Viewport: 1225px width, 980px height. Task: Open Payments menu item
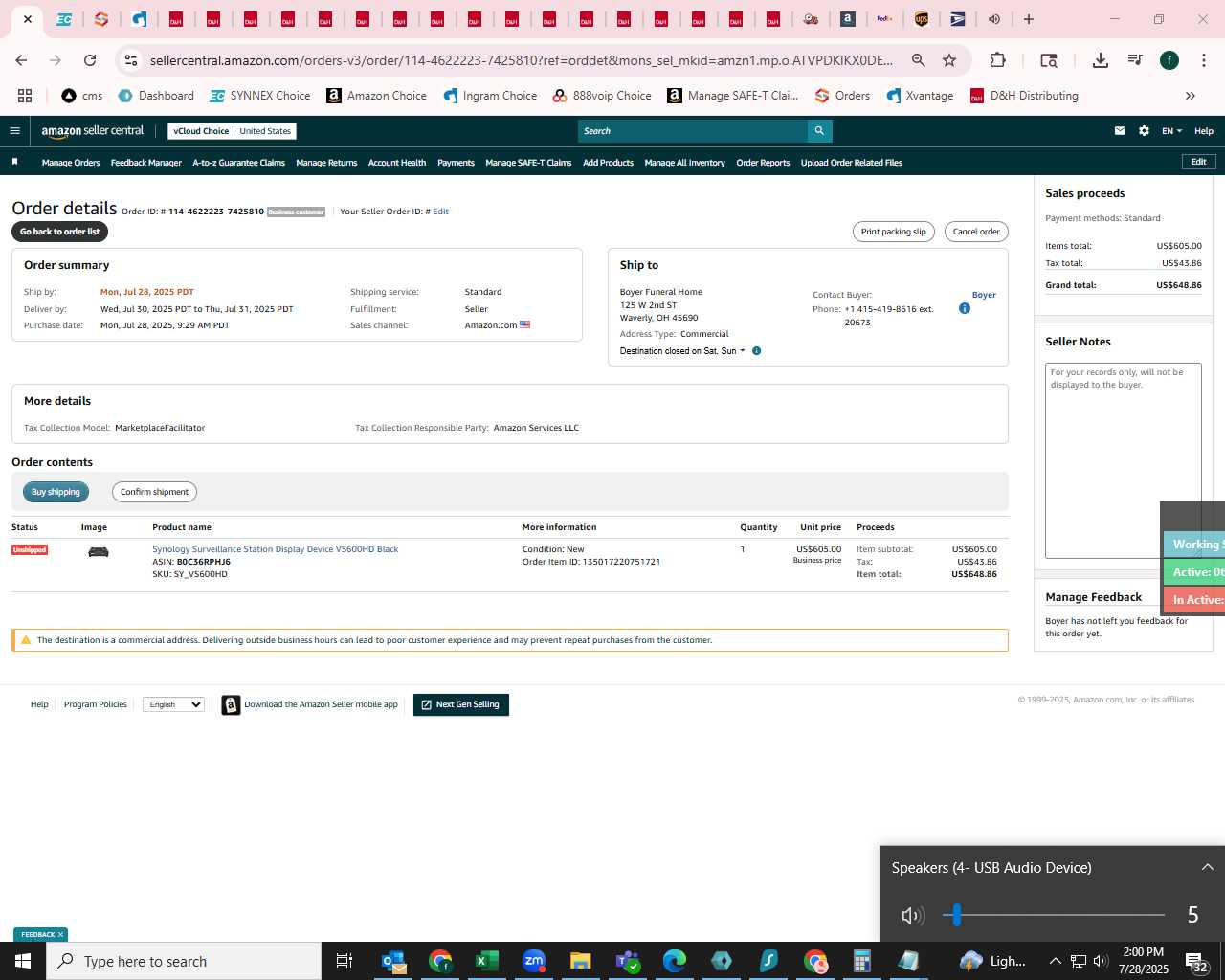tap(456, 163)
